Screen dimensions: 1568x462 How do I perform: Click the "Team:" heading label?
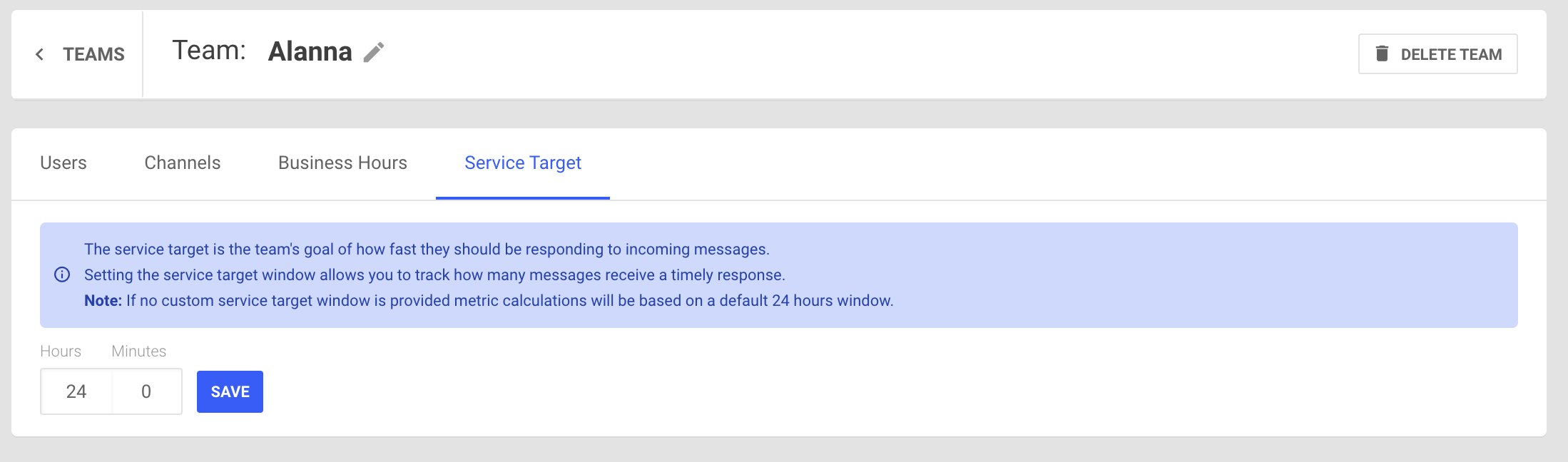209,51
